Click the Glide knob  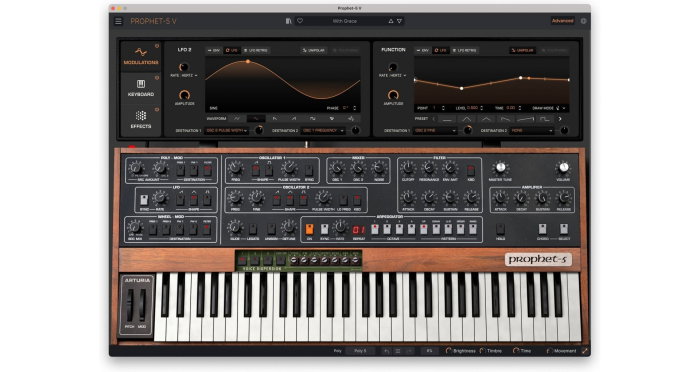[x=234, y=227]
